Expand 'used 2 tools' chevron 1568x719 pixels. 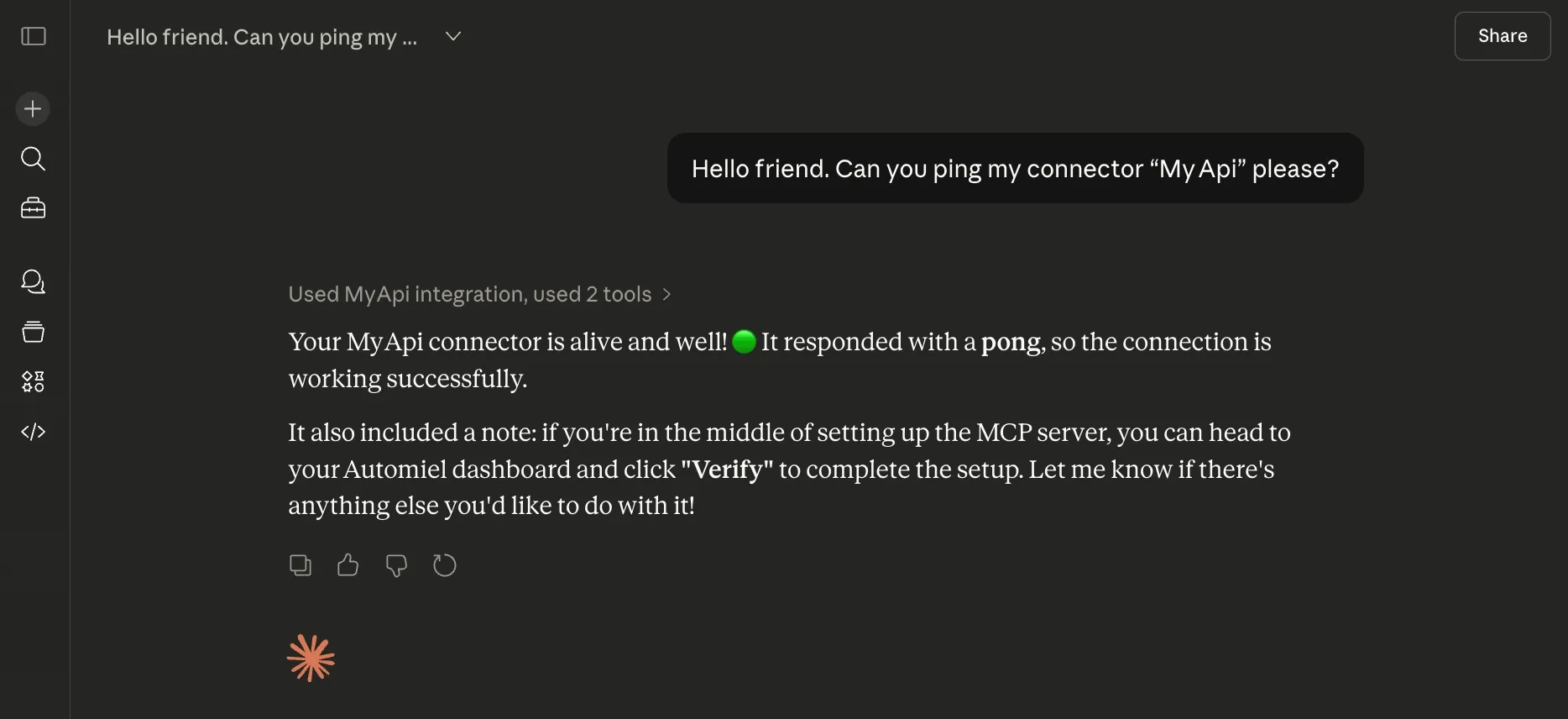pos(667,294)
